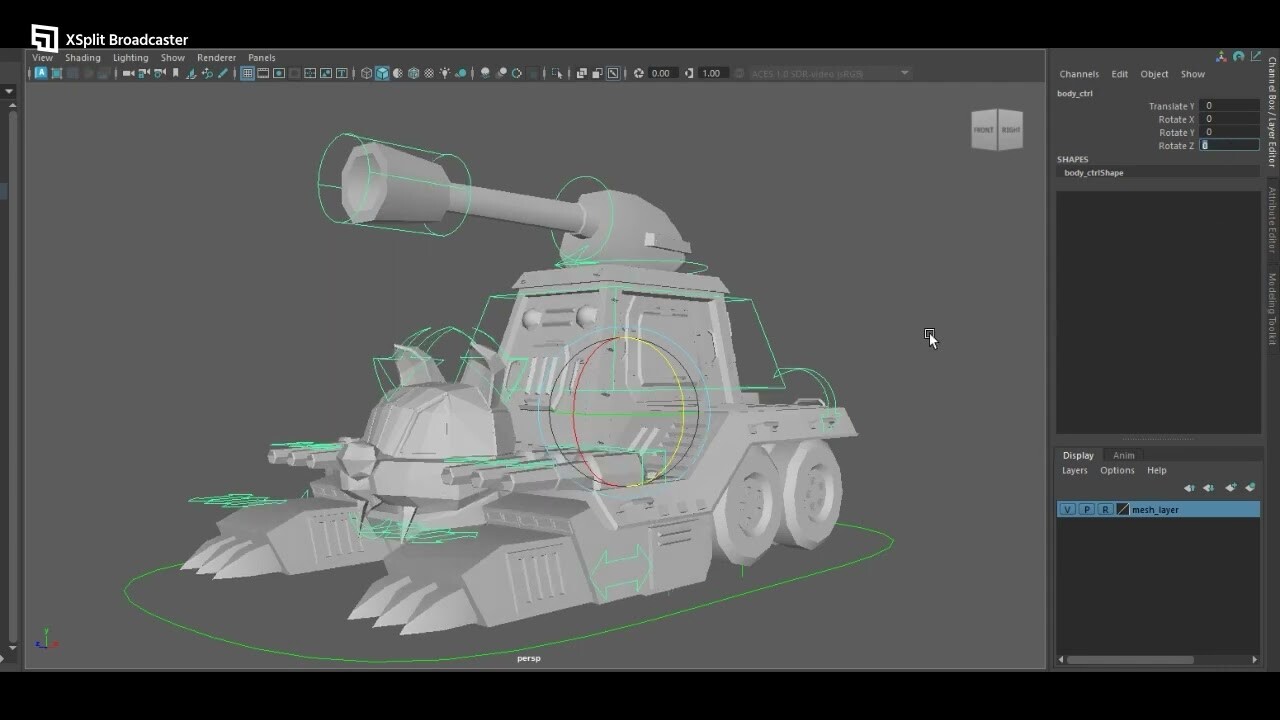Collapse the shelf with the left expander arrow
Image resolution: width=1280 pixels, height=720 pixels.
coord(10,90)
